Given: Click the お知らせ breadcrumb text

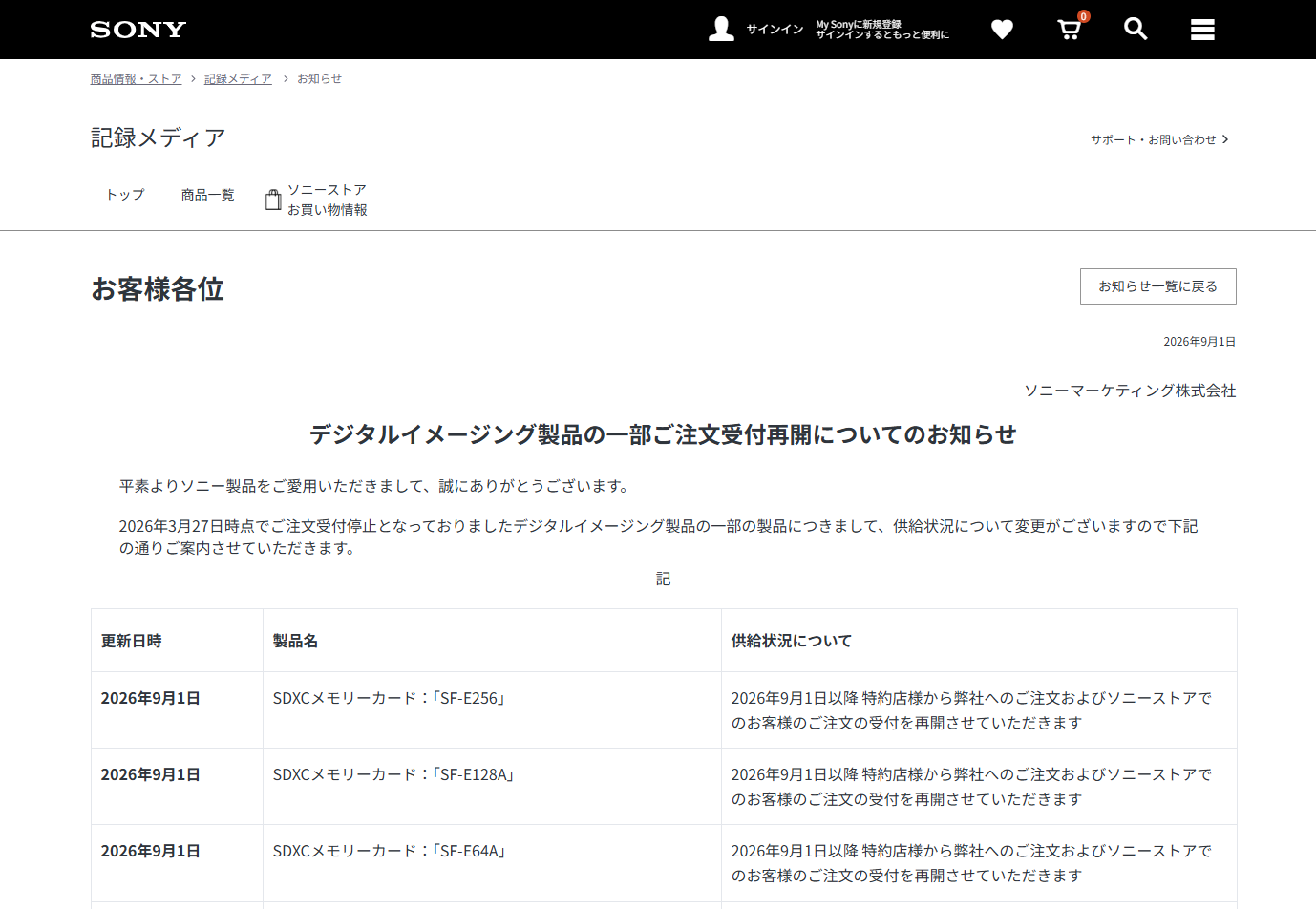Looking at the screenshot, I should [x=319, y=79].
